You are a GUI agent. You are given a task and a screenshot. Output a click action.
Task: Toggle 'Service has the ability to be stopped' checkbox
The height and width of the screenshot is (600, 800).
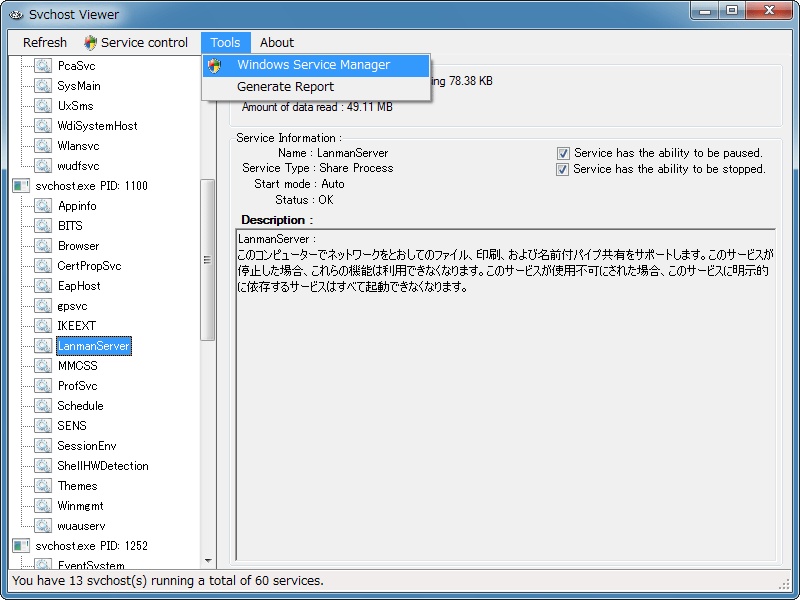[x=563, y=169]
